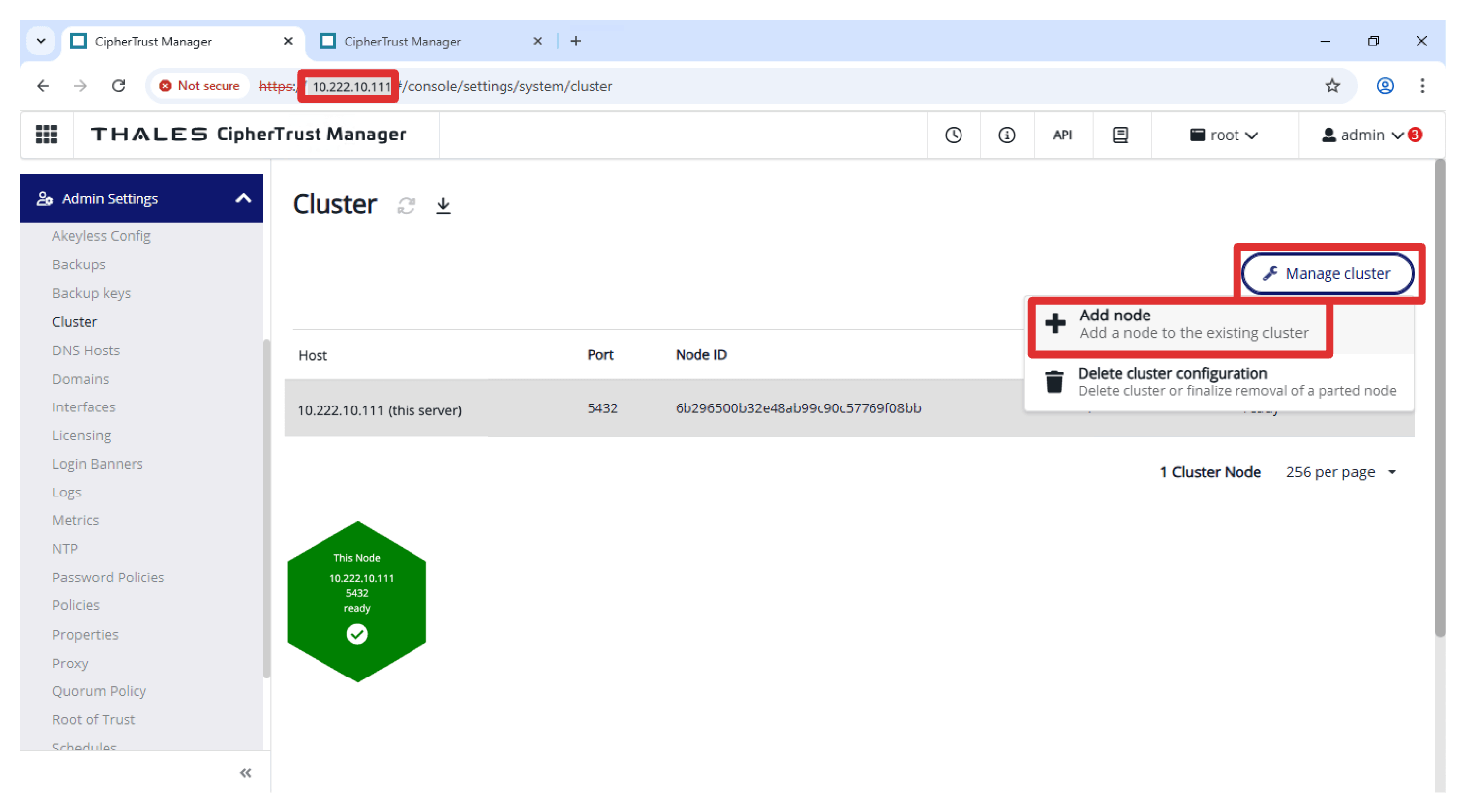
Task: Open Chrome profile avatar icon
Action: click(x=1386, y=86)
